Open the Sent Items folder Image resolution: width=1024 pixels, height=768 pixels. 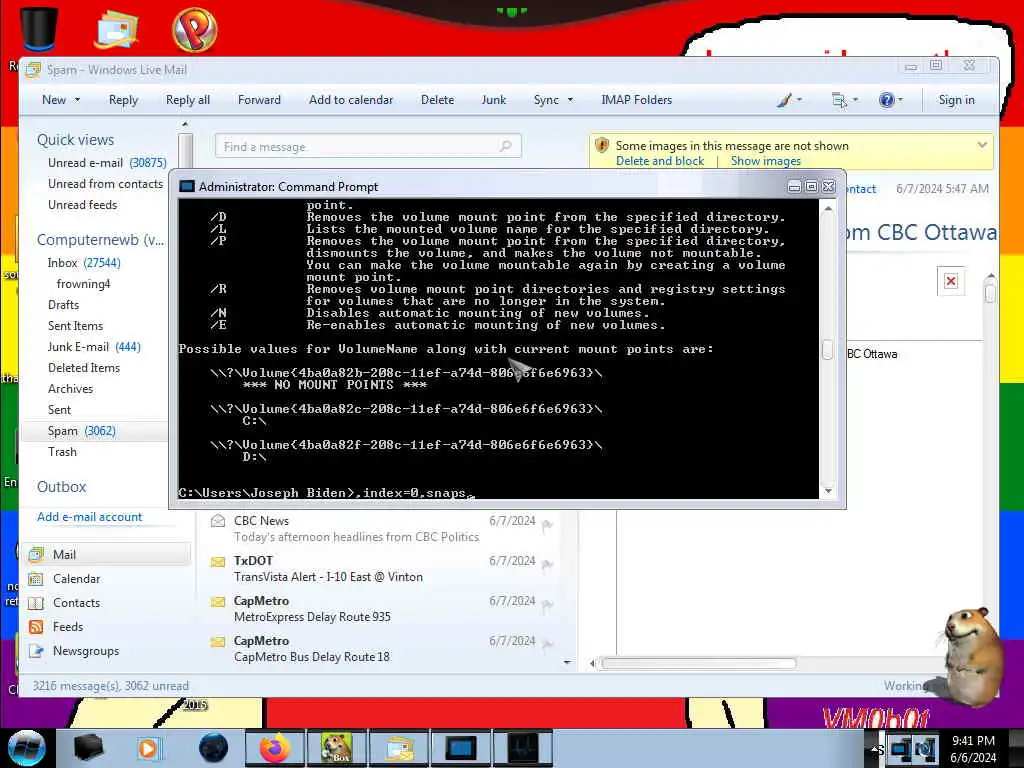[75, 326]
